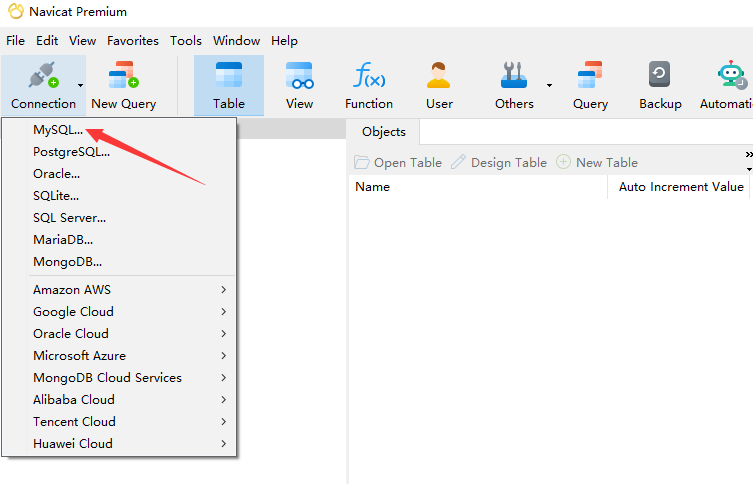This screenshot has height=484, width=753.
Task: Open the Favorites menu
Action: pyautogui.click(x=133, y=41)
